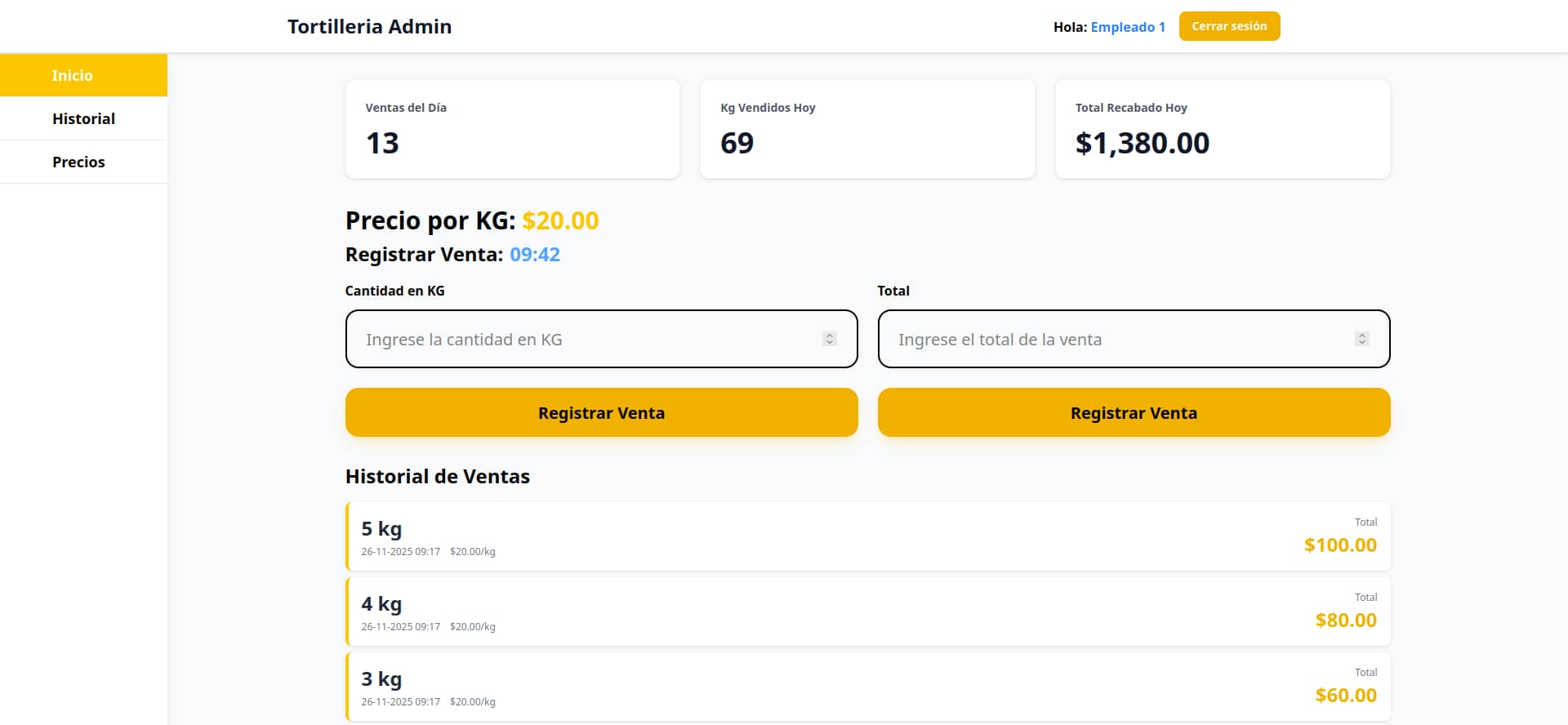Click the Cerrar sesión button
Screen dimensions: 1568x725
(x=1229, y=26)
